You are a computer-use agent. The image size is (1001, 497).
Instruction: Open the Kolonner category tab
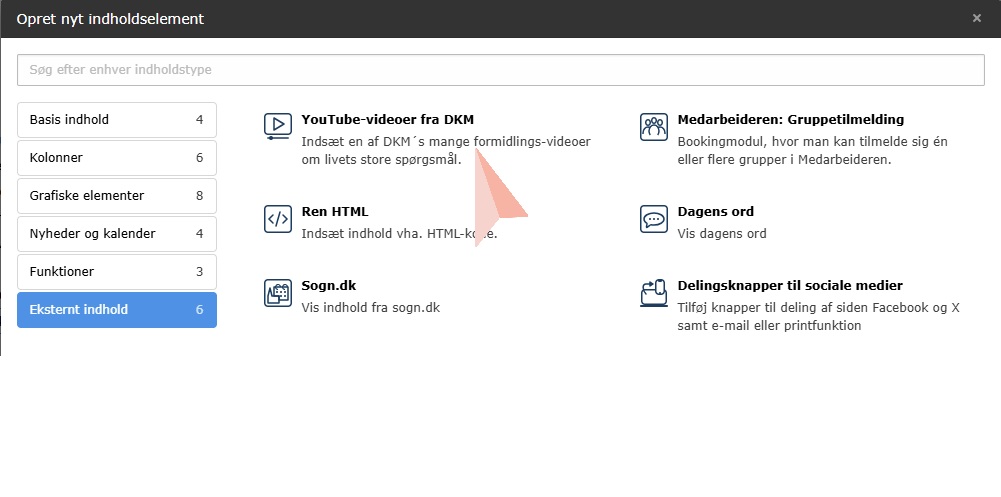click(x=116, y=158)
